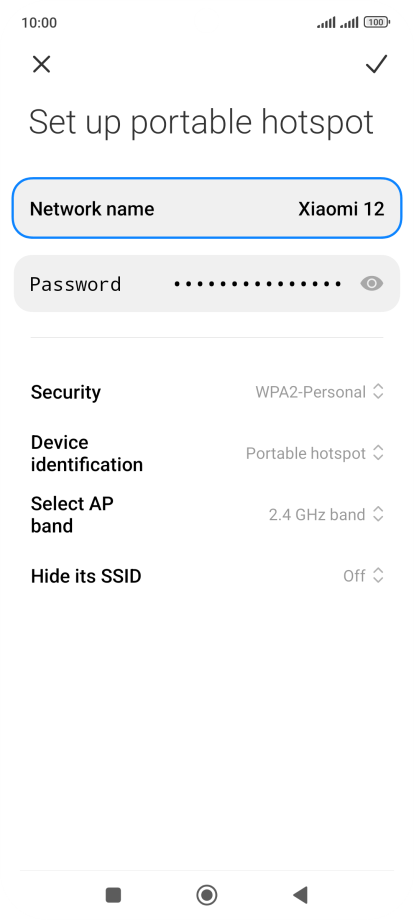Tap the 10:00 clock in the status bar

[x=39, y=22]
